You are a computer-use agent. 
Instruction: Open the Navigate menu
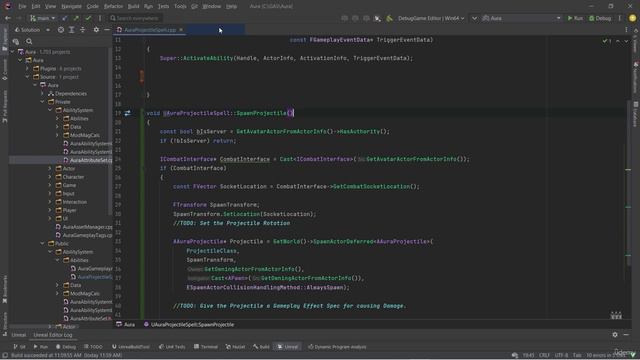71,7
